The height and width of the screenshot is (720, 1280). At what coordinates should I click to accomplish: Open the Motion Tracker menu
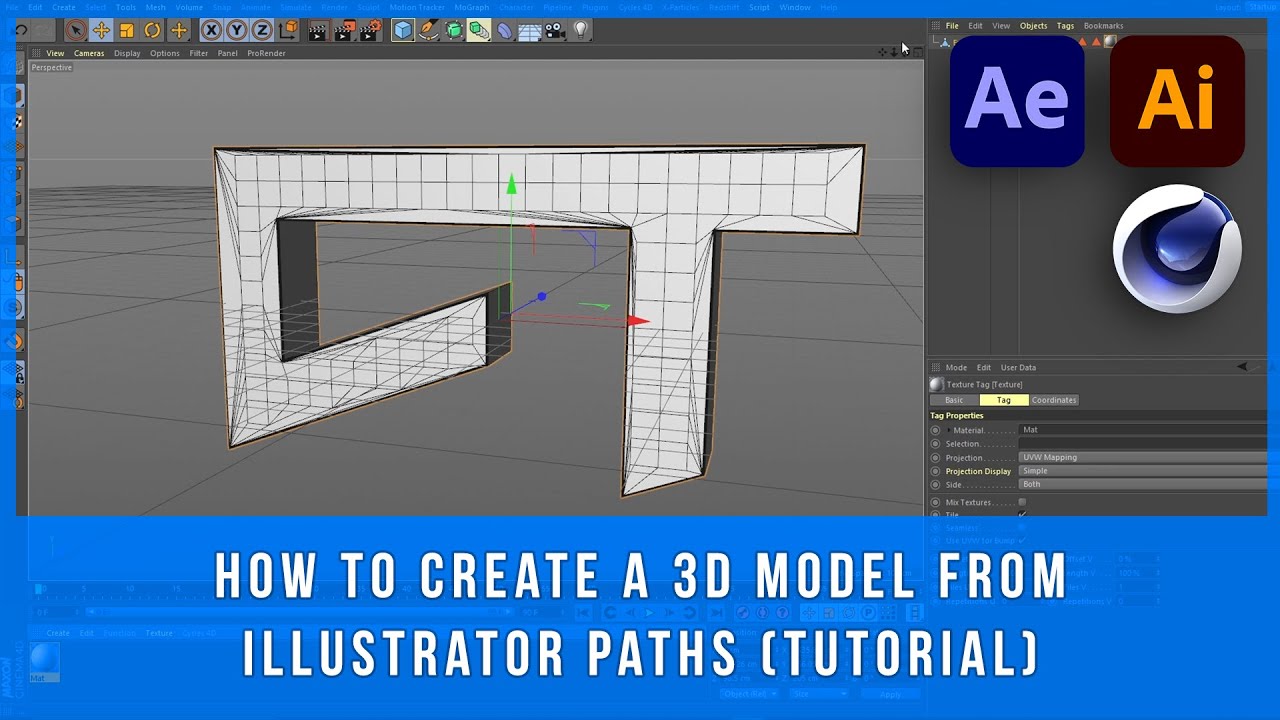coord(417,7)
